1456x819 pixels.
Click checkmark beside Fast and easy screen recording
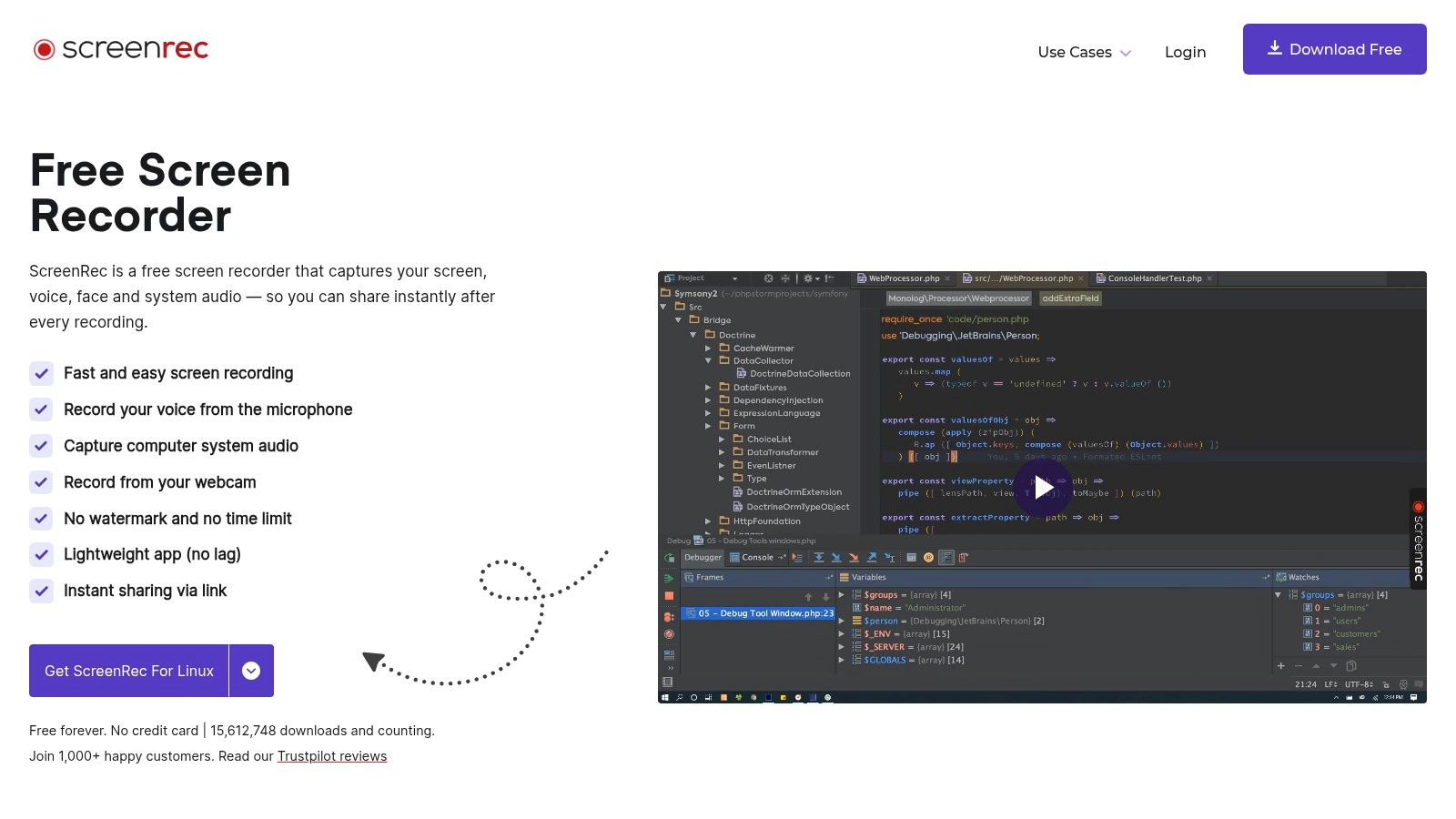tap(41, 373)
